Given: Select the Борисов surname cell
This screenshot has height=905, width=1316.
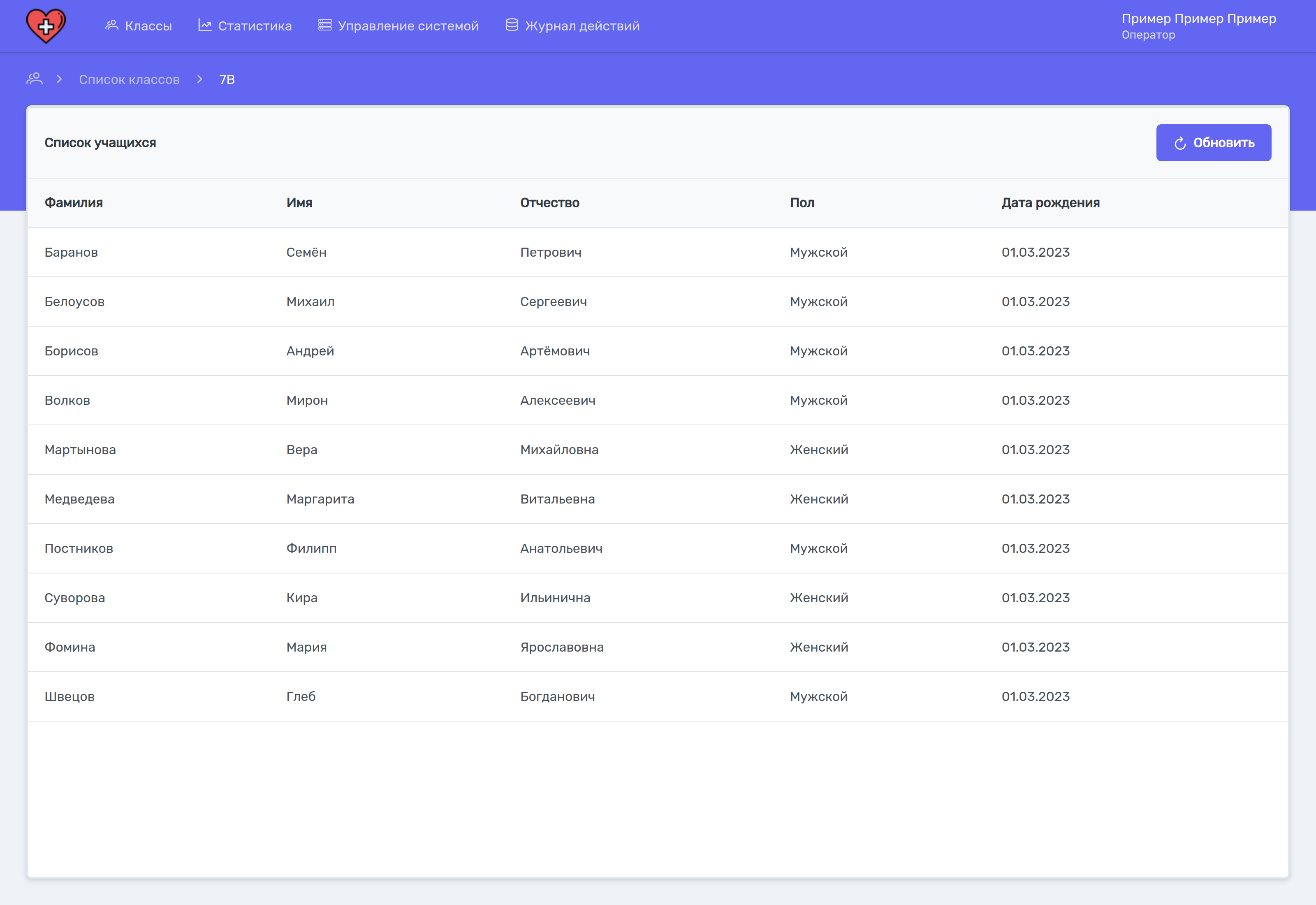Looking at the screenshot, I should click(x=72, y=351).
